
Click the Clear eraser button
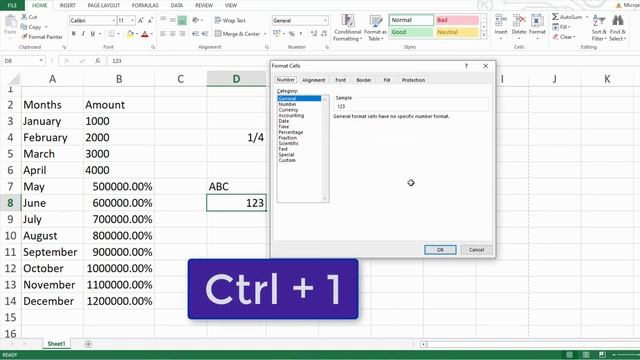tap(564, 37)
